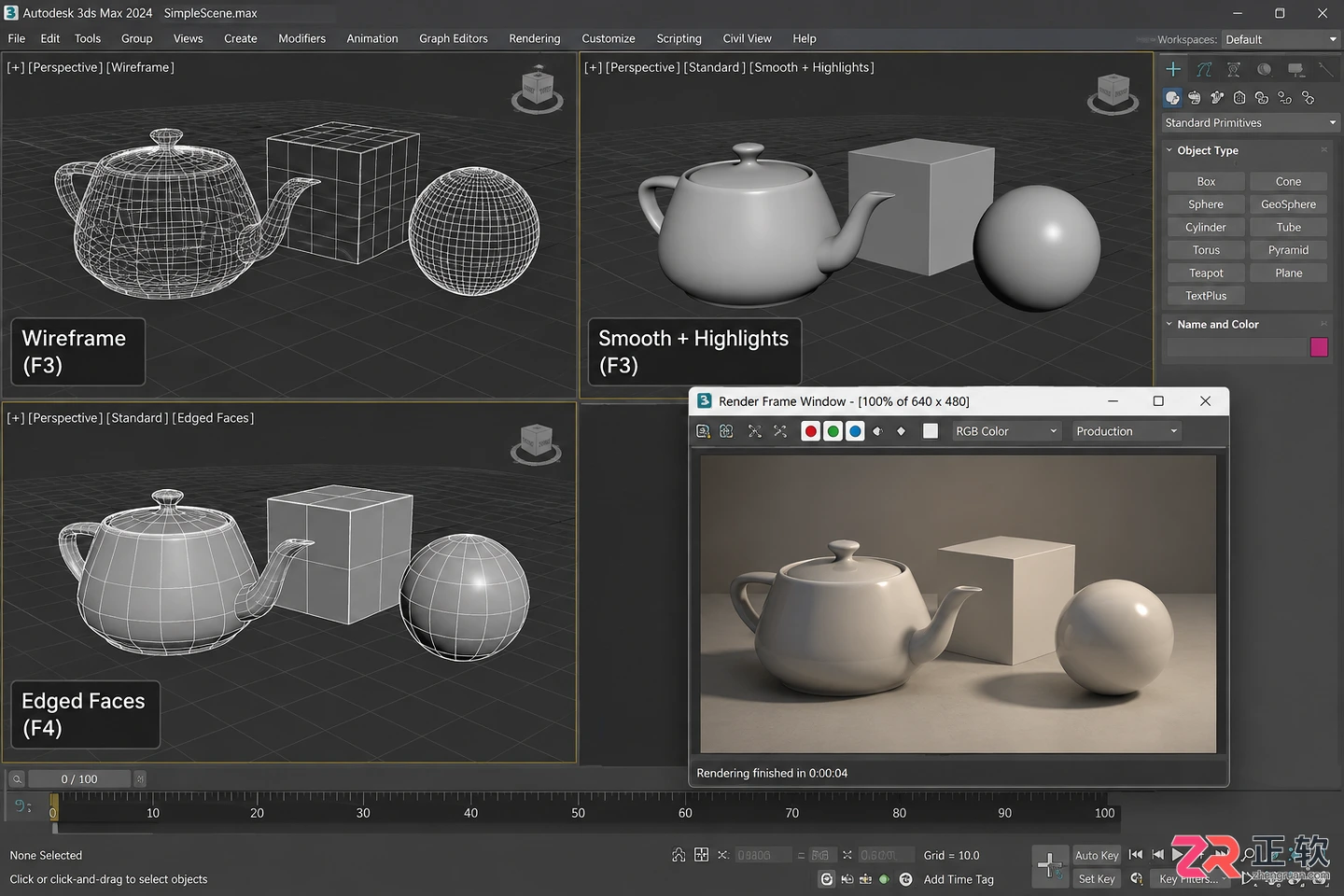The image size is (1344, 896).
Task: Open the Utilities panel tab icon
Action: pos(1325,69)
